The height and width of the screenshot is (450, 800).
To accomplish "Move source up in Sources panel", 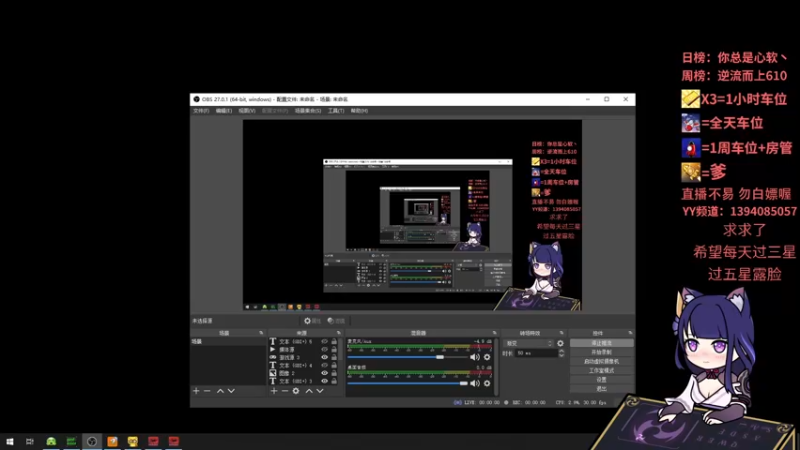I will coord(309,391).
